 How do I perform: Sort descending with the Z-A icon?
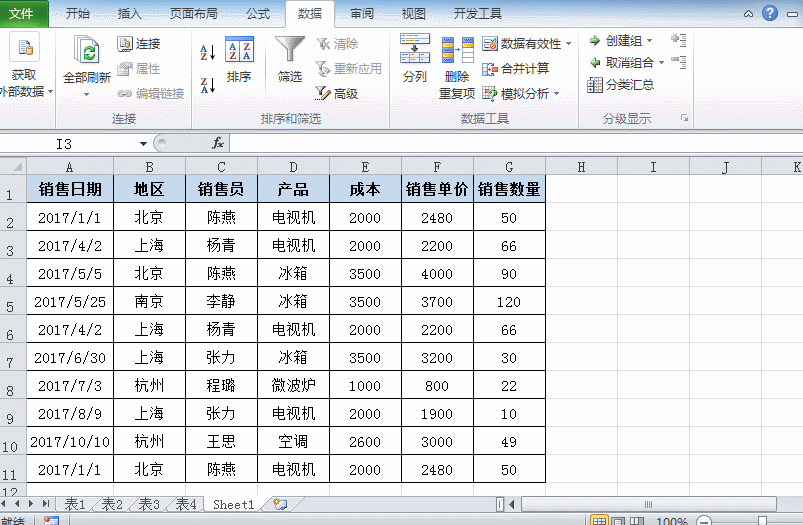[x=207, y=85]
